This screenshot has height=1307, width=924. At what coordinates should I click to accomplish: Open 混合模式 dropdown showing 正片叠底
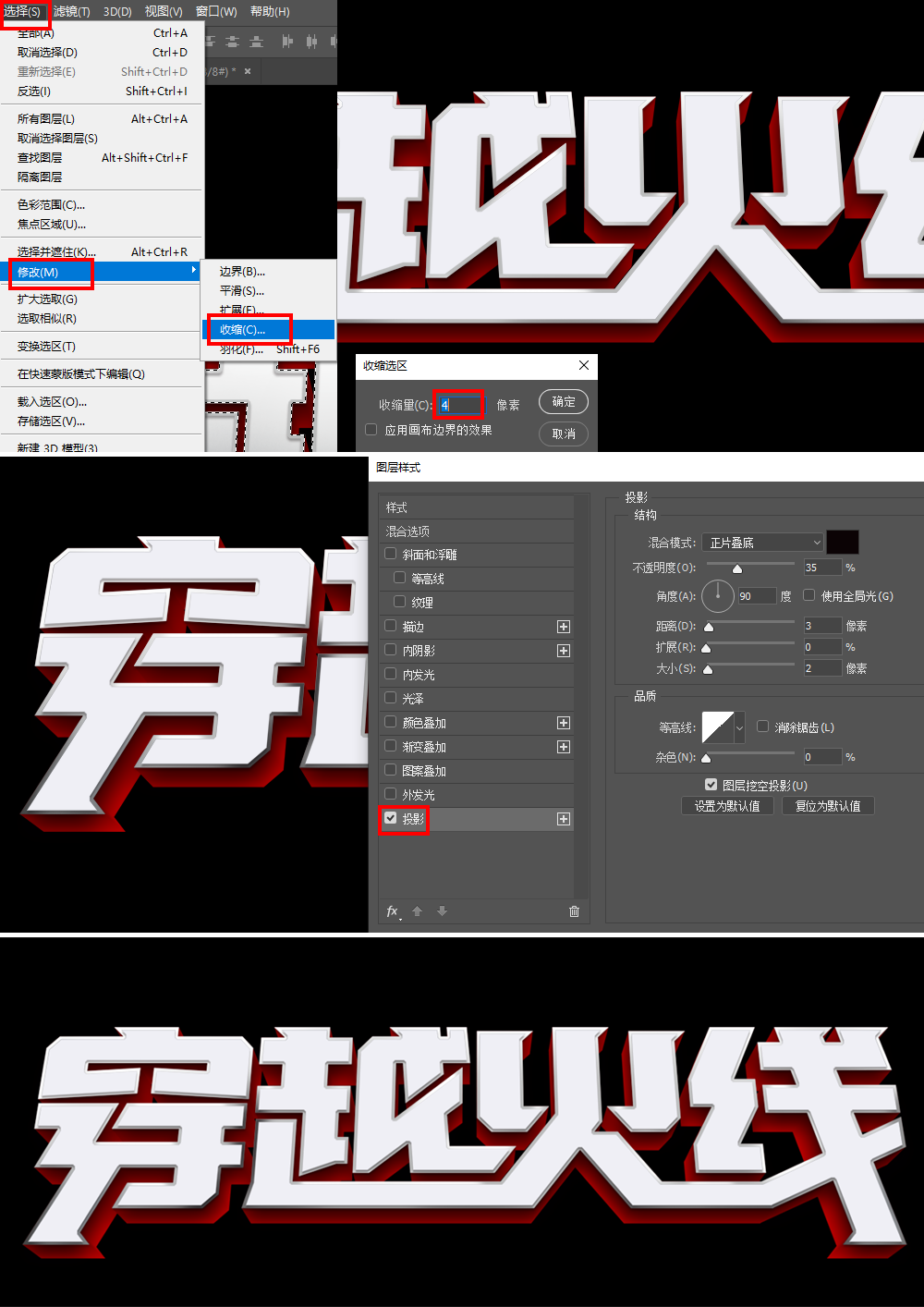point(762,543)
